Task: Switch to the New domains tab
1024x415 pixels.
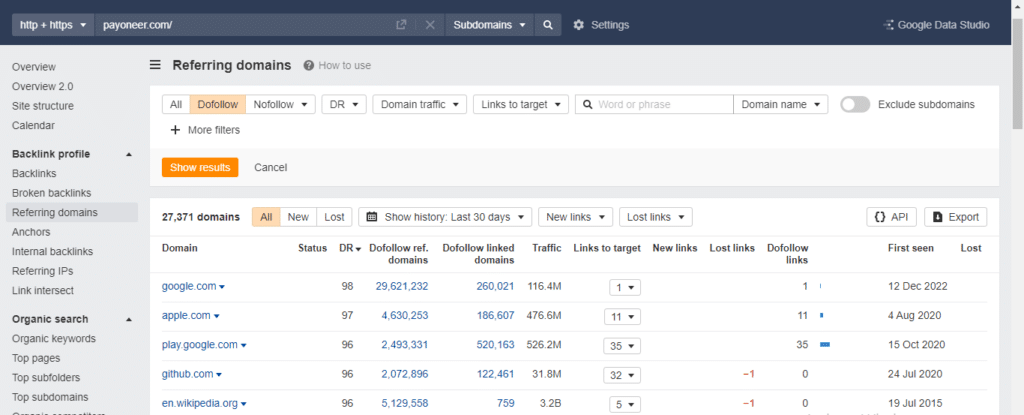Action: (298, 217)
